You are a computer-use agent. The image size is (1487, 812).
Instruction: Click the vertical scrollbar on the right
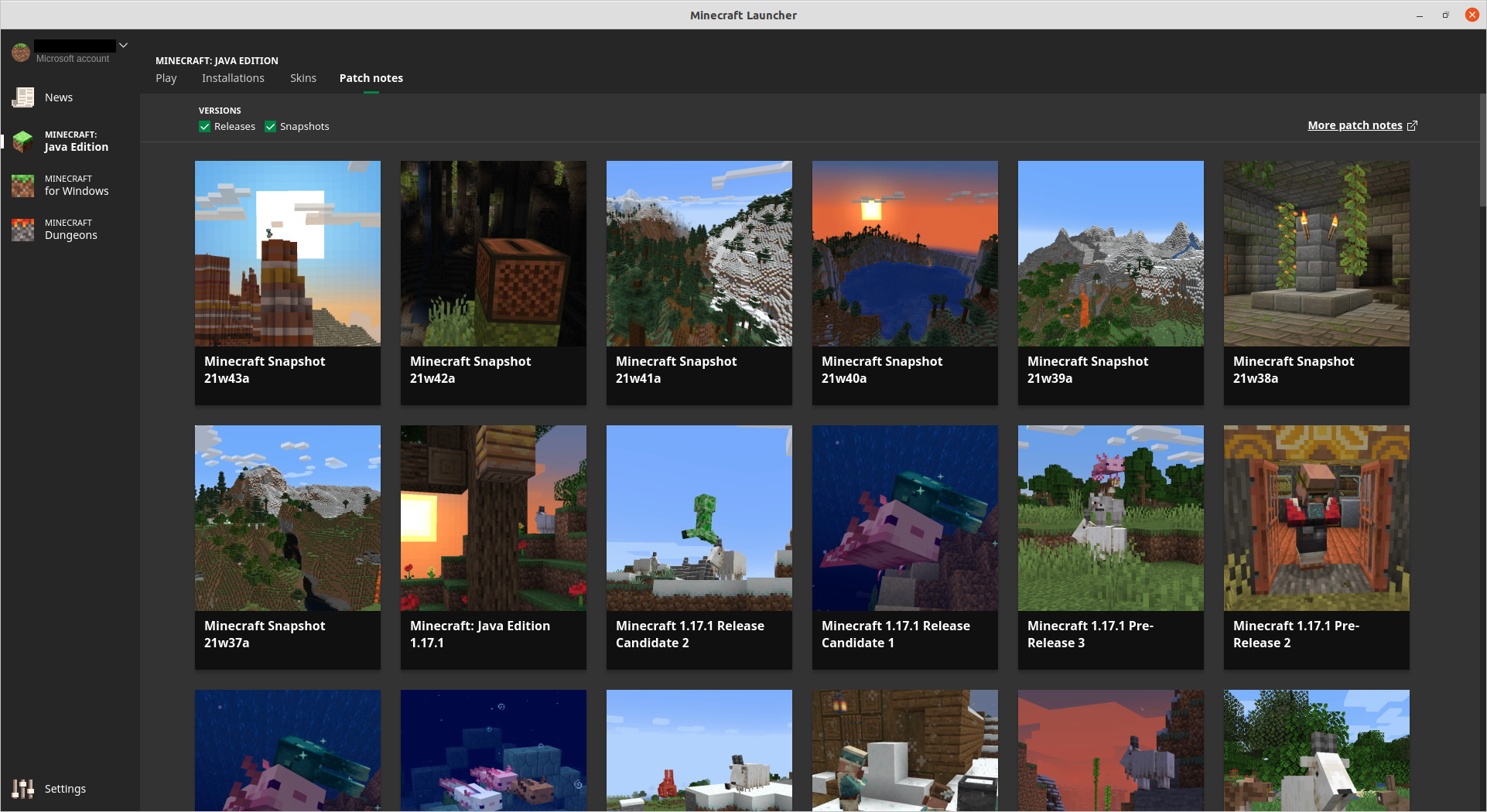click(x=1482, y=151)
